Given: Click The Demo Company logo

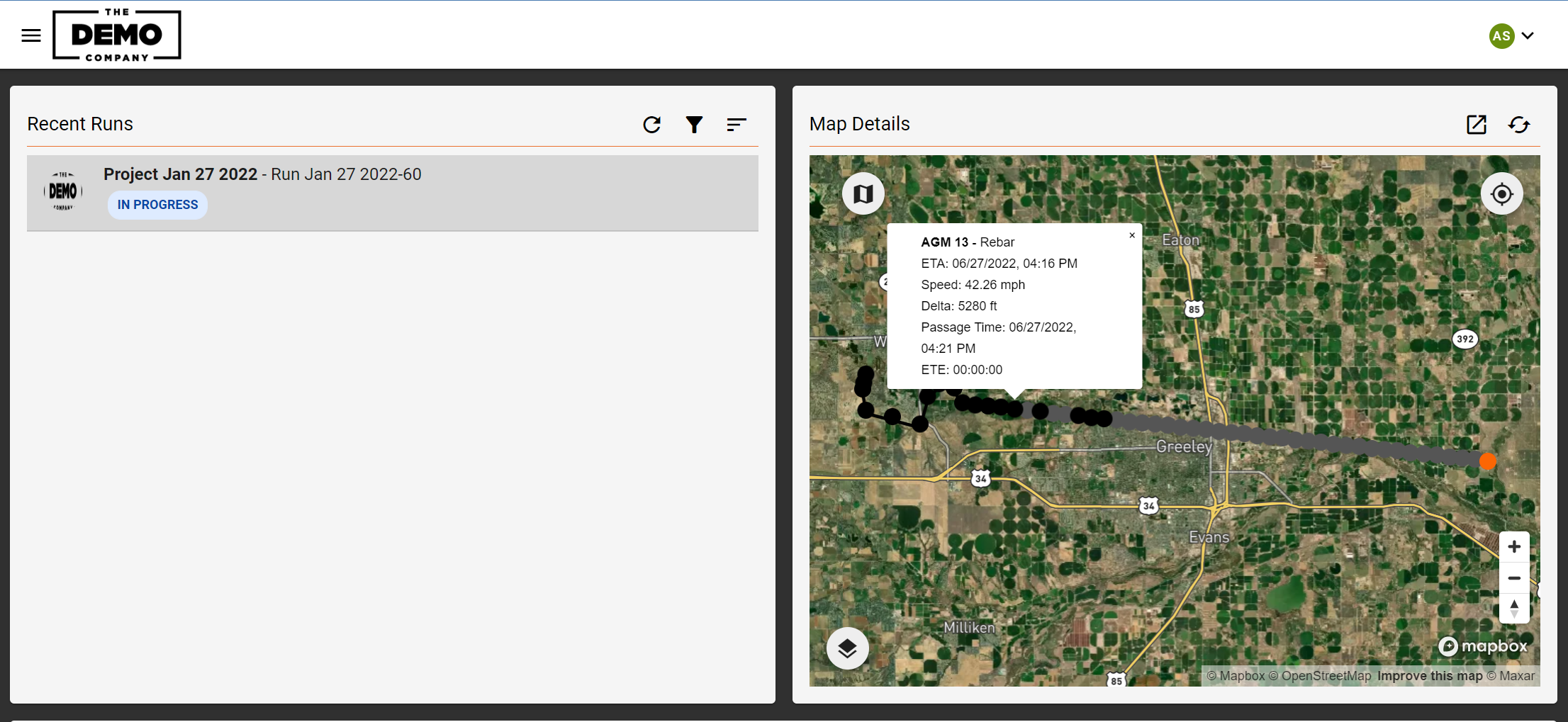Looking at the screenshot, I should [117, 35].
